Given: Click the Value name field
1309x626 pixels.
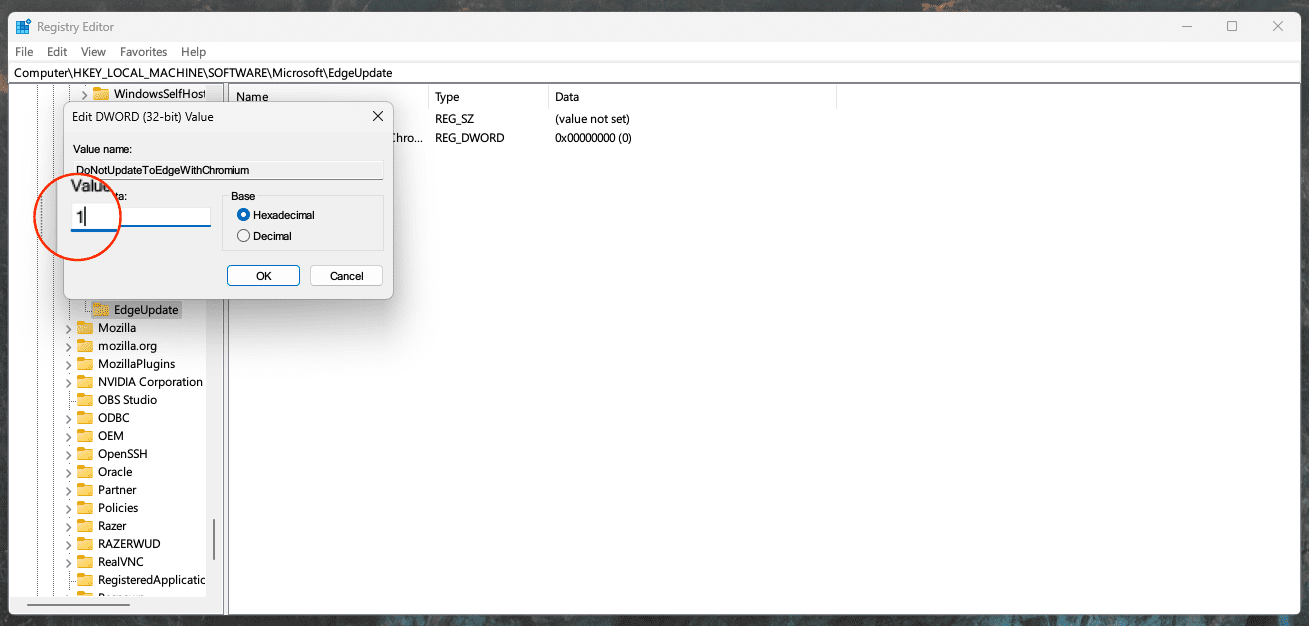Looking at the screenshot, I should (x=228, y=170).
